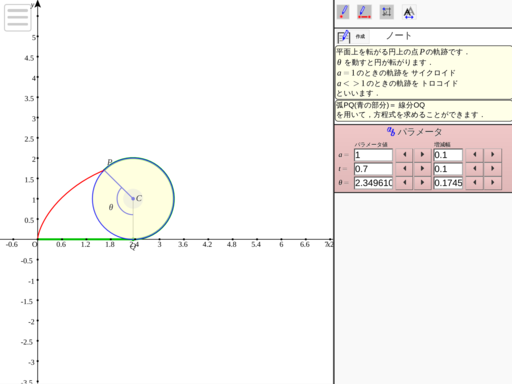Select the grid/axes settings tool
512x384 pixels.
point(387,12)
